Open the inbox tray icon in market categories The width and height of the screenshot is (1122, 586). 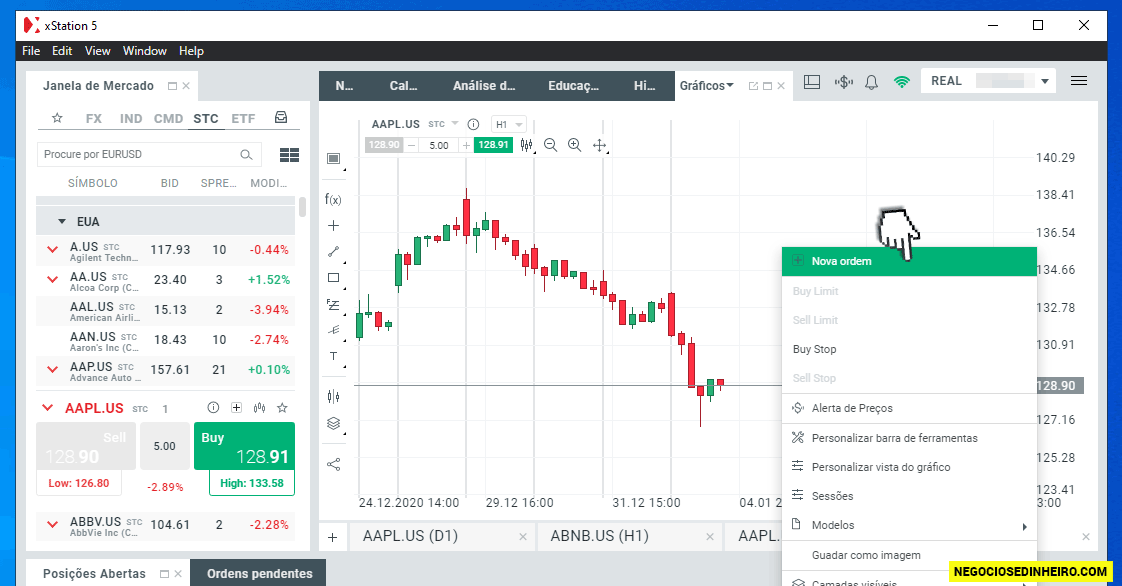(281, 117)
